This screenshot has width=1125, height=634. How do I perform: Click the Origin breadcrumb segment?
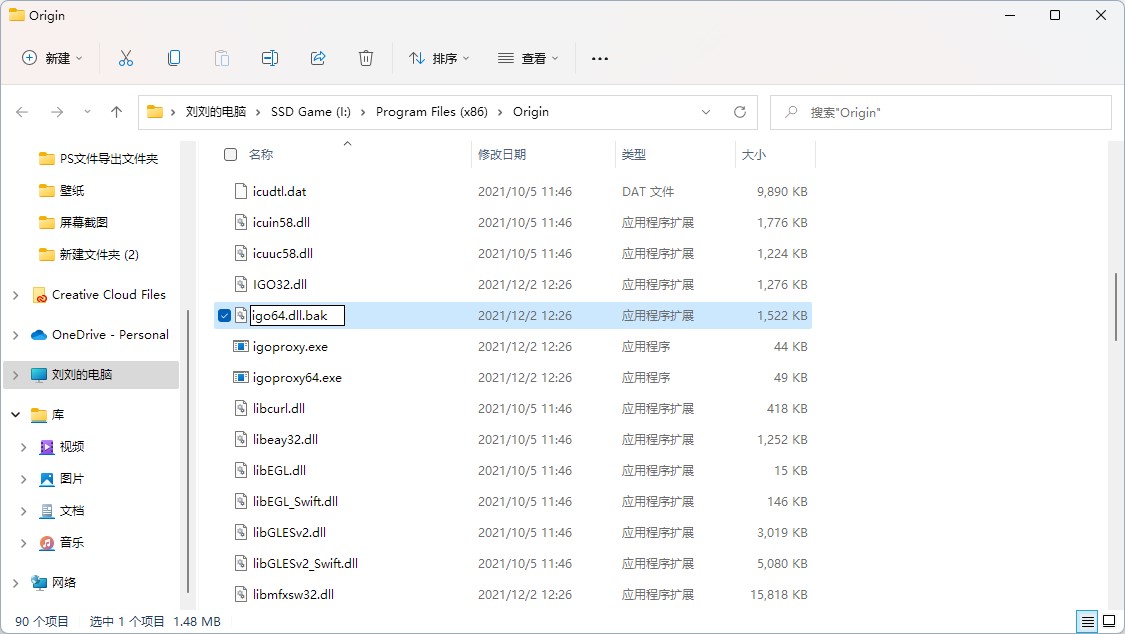(530, 112)
